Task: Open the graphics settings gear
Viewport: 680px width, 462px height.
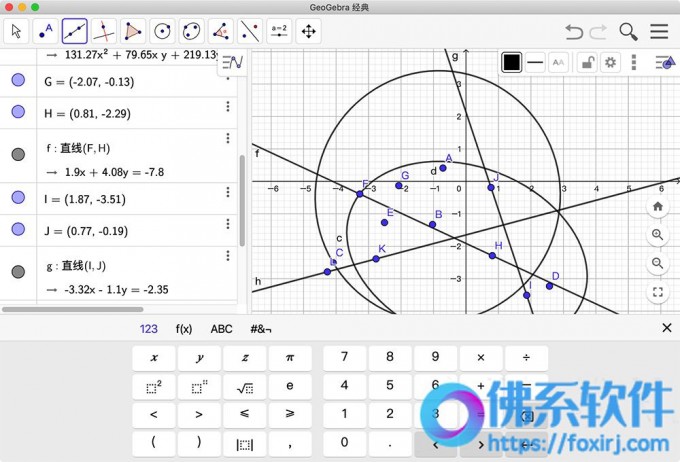Action: [610, 62]
